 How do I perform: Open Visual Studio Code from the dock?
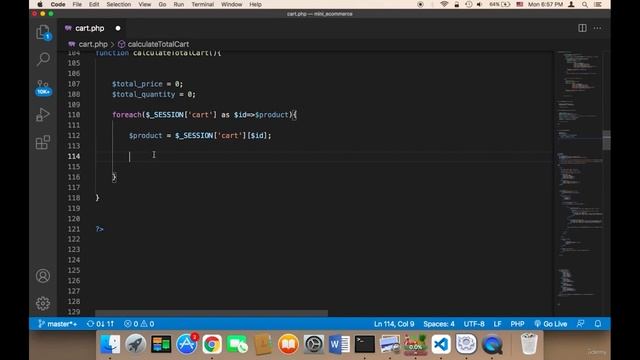tap(441, 344)
